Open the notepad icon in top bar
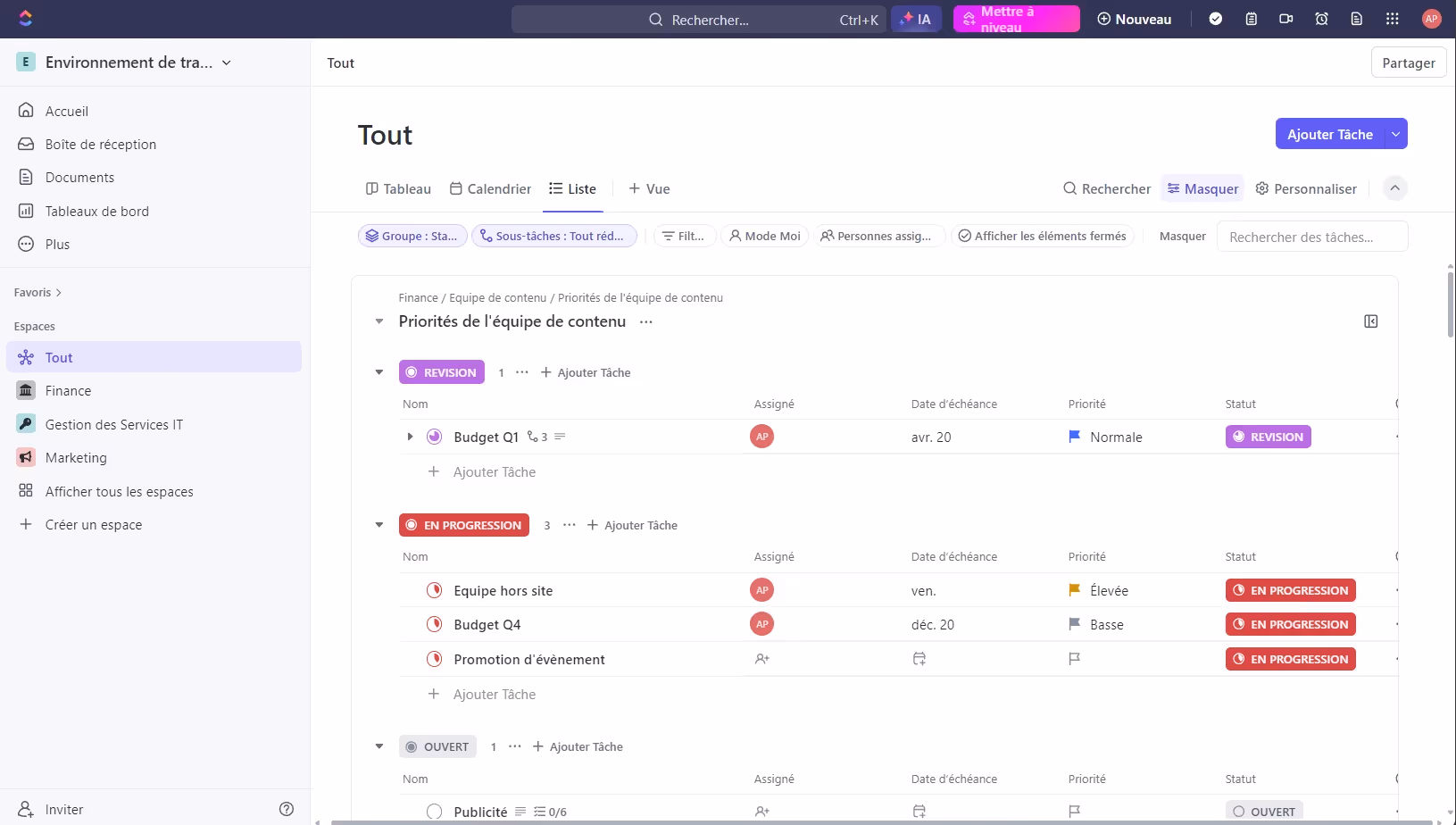The width and height of the screenshot is (1456, 825). coord(1251,19)
